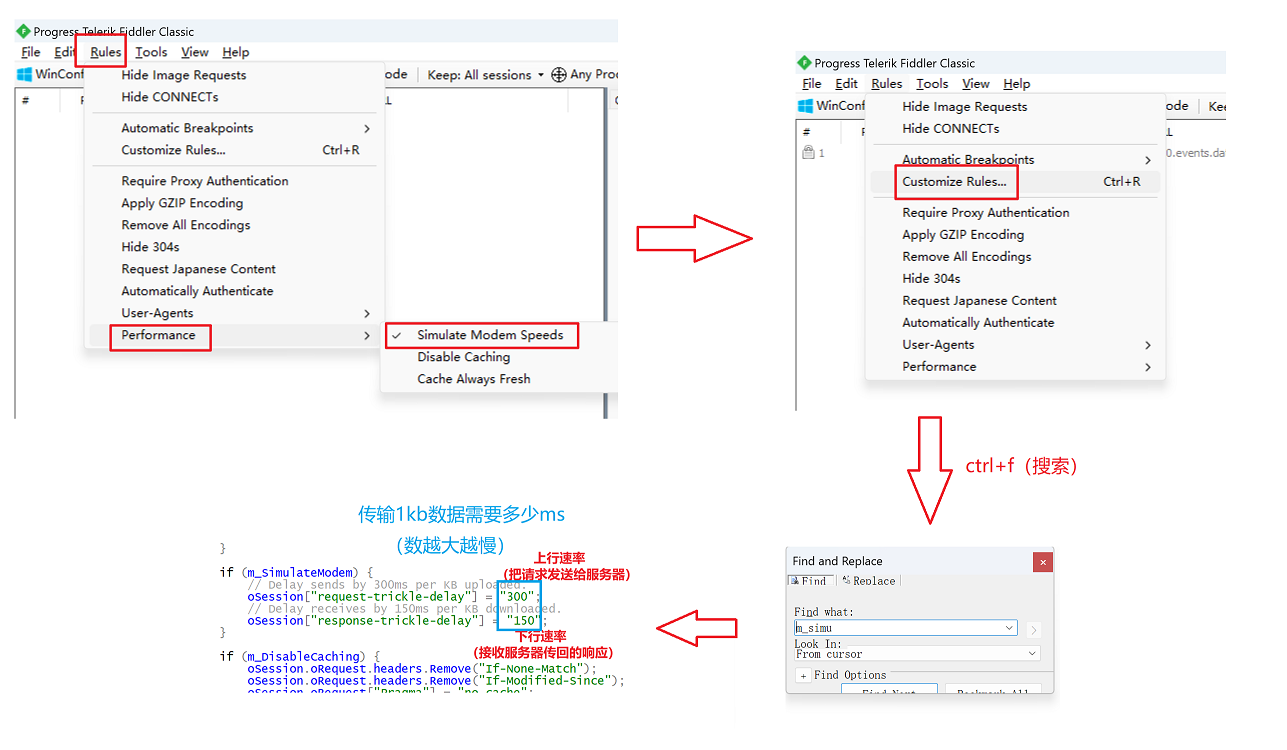1287x750 pixels.
Task: Select Customize Rules... in left Rules menu
Action: [x=173, y=150]
